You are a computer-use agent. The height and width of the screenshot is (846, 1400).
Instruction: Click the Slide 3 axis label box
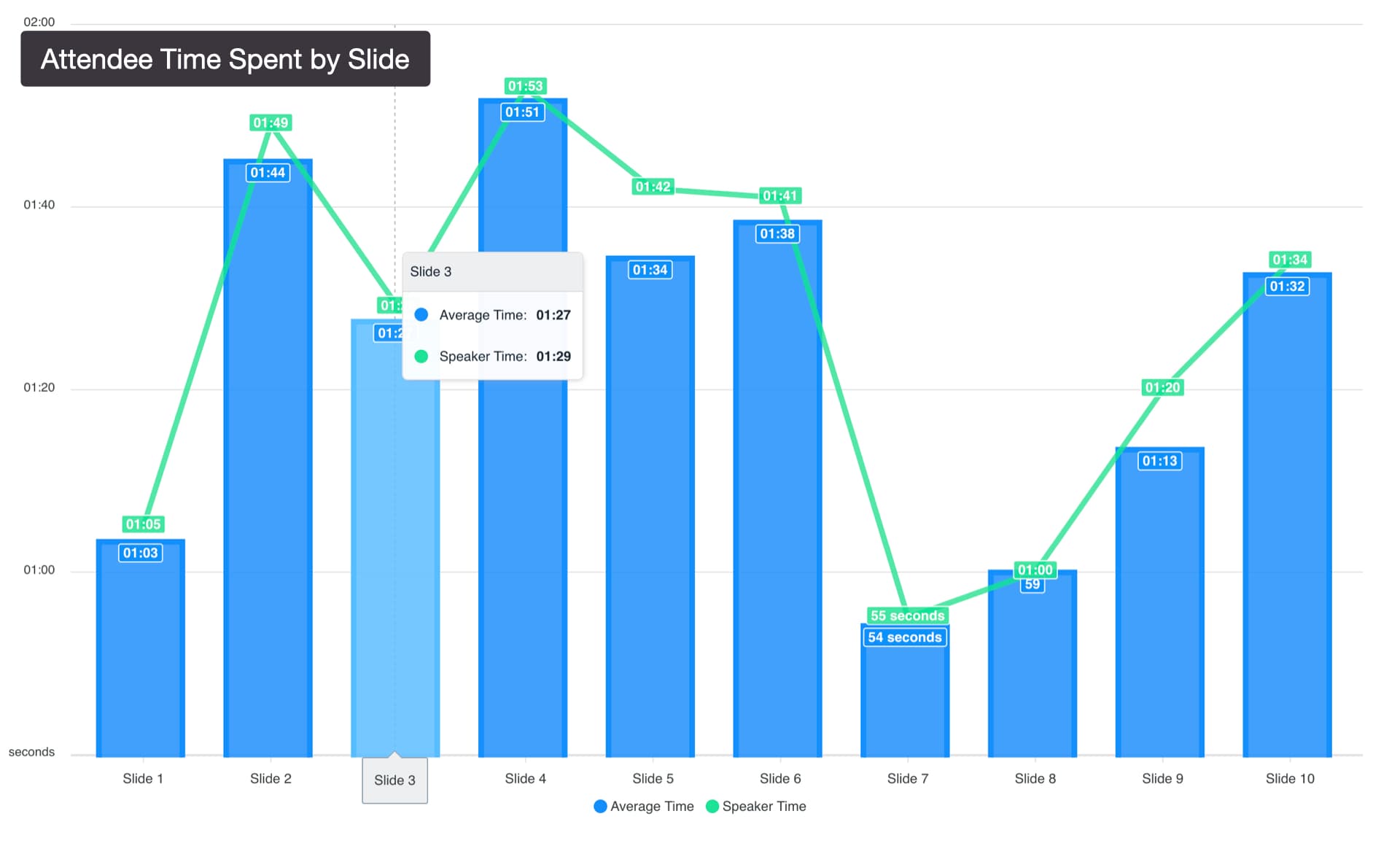(x=394, y=780)
